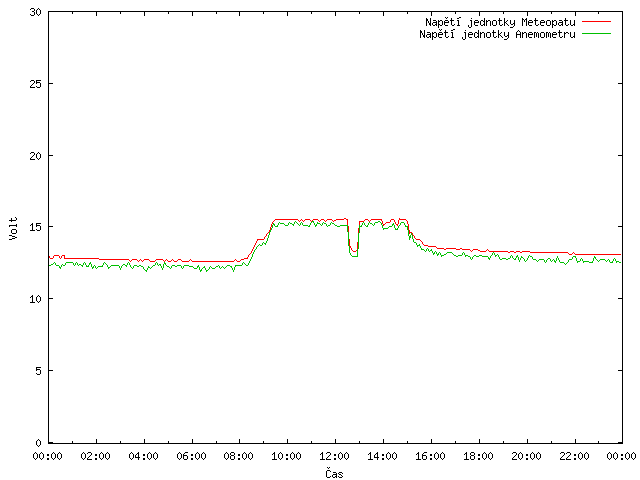Viewport: 640px width, 480px height.
Task: Click the legend label 'Napětí jednotky Meteopatu'
Action: coord(500,22)
